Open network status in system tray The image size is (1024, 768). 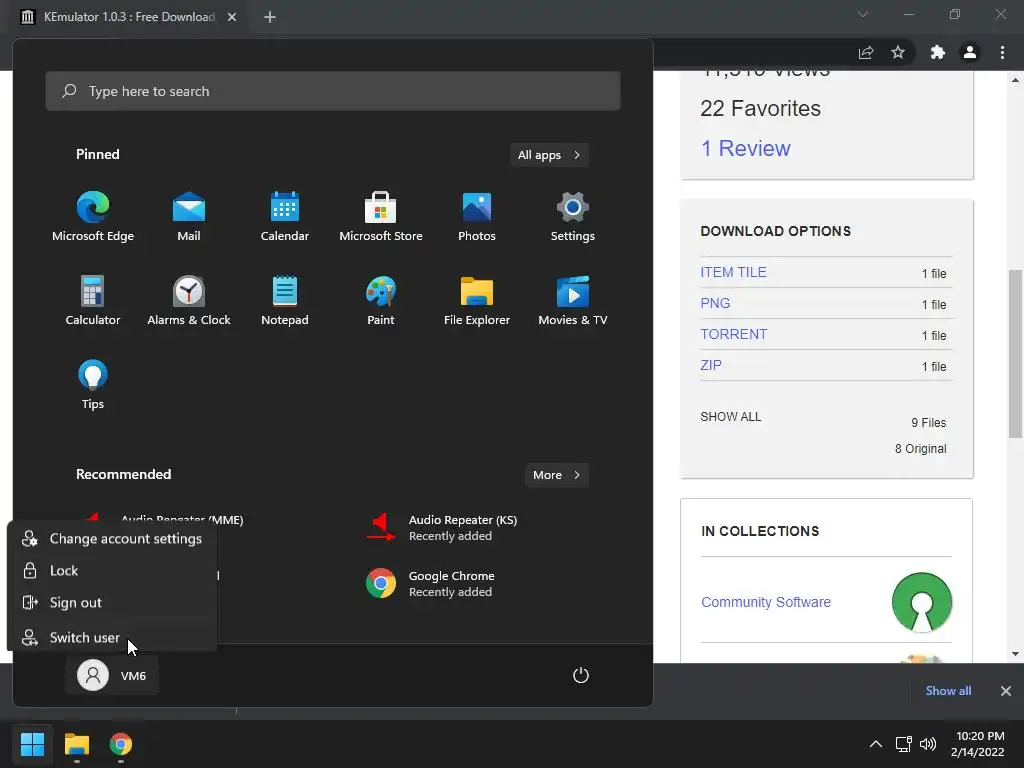point(903,744)
